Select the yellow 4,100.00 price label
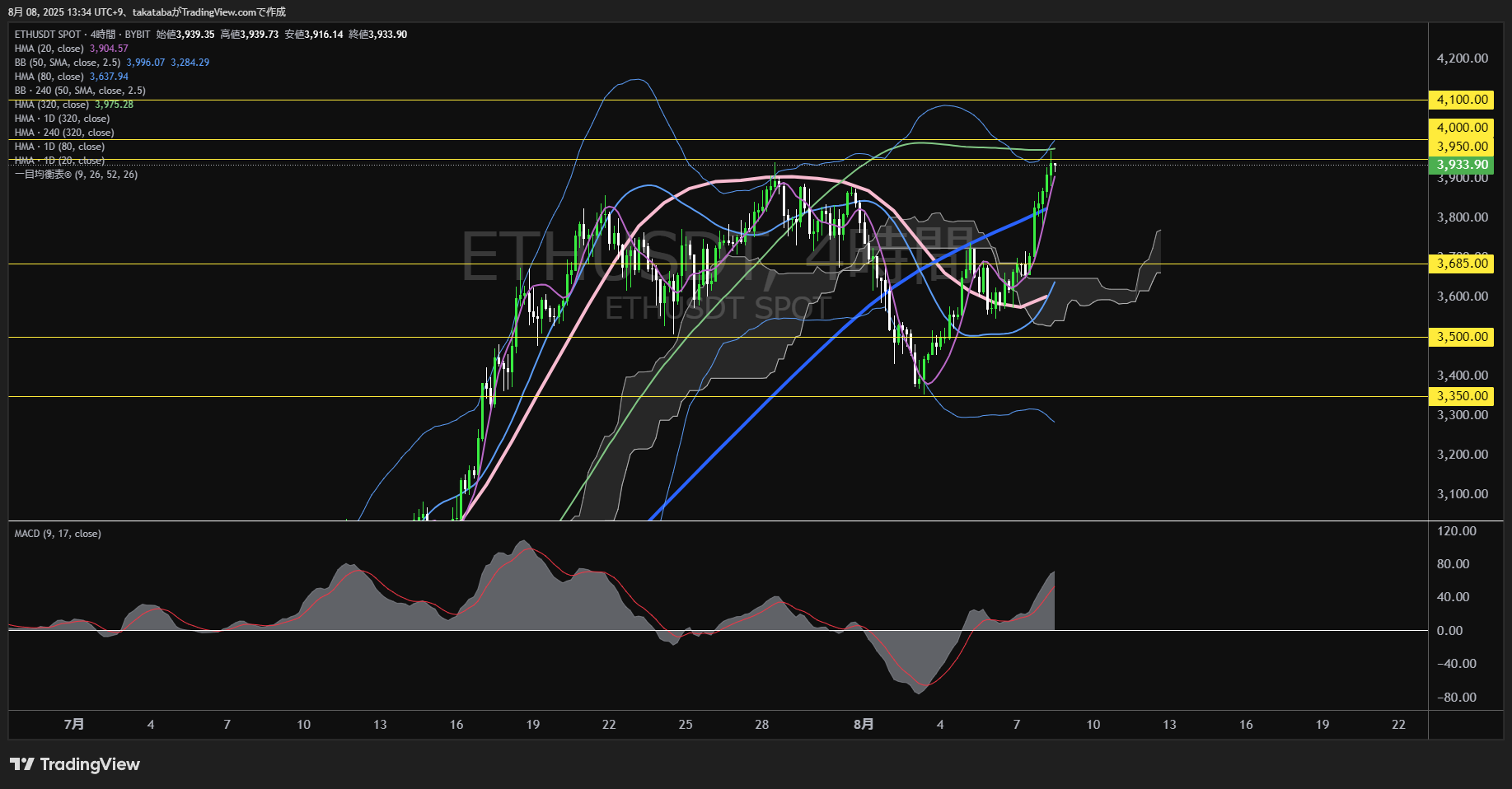This screenshot has height=789, width=1512. click(x=1462, y=100)
